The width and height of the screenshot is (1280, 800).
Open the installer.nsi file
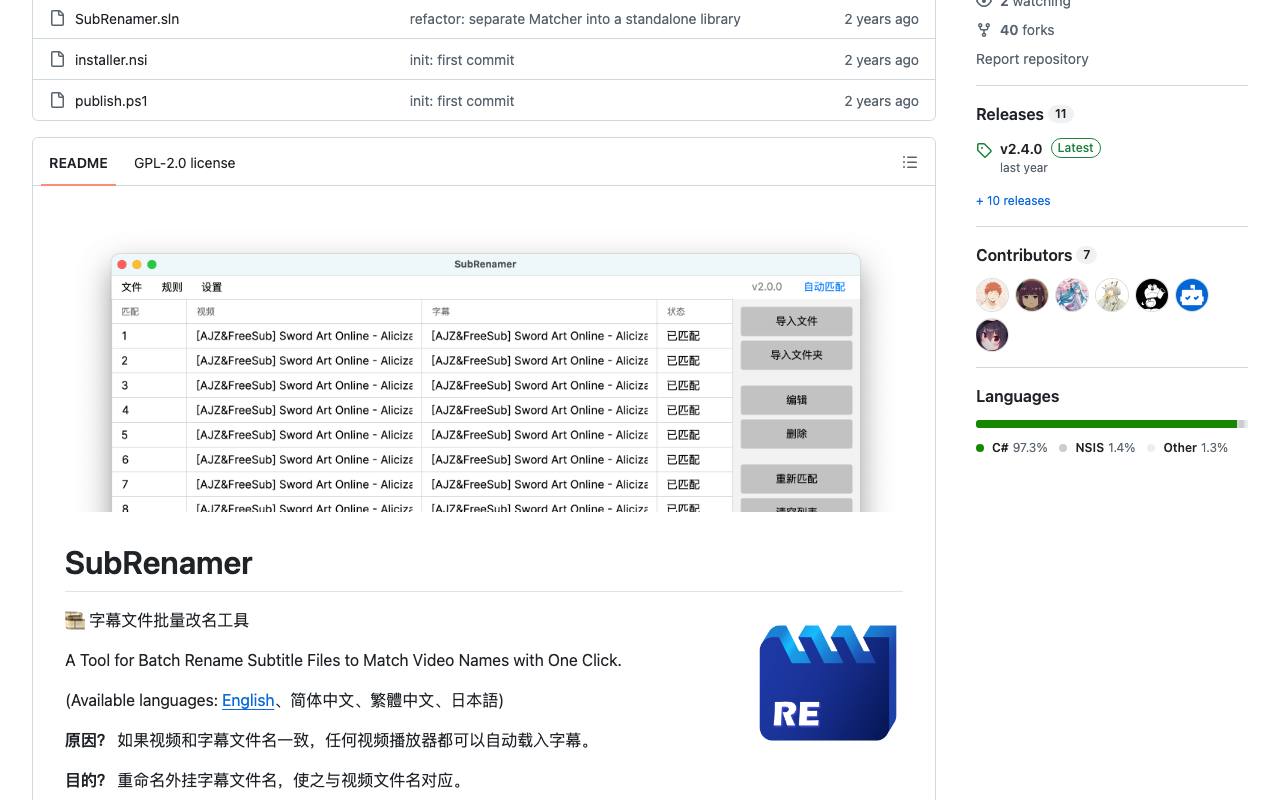pos(111,60)
